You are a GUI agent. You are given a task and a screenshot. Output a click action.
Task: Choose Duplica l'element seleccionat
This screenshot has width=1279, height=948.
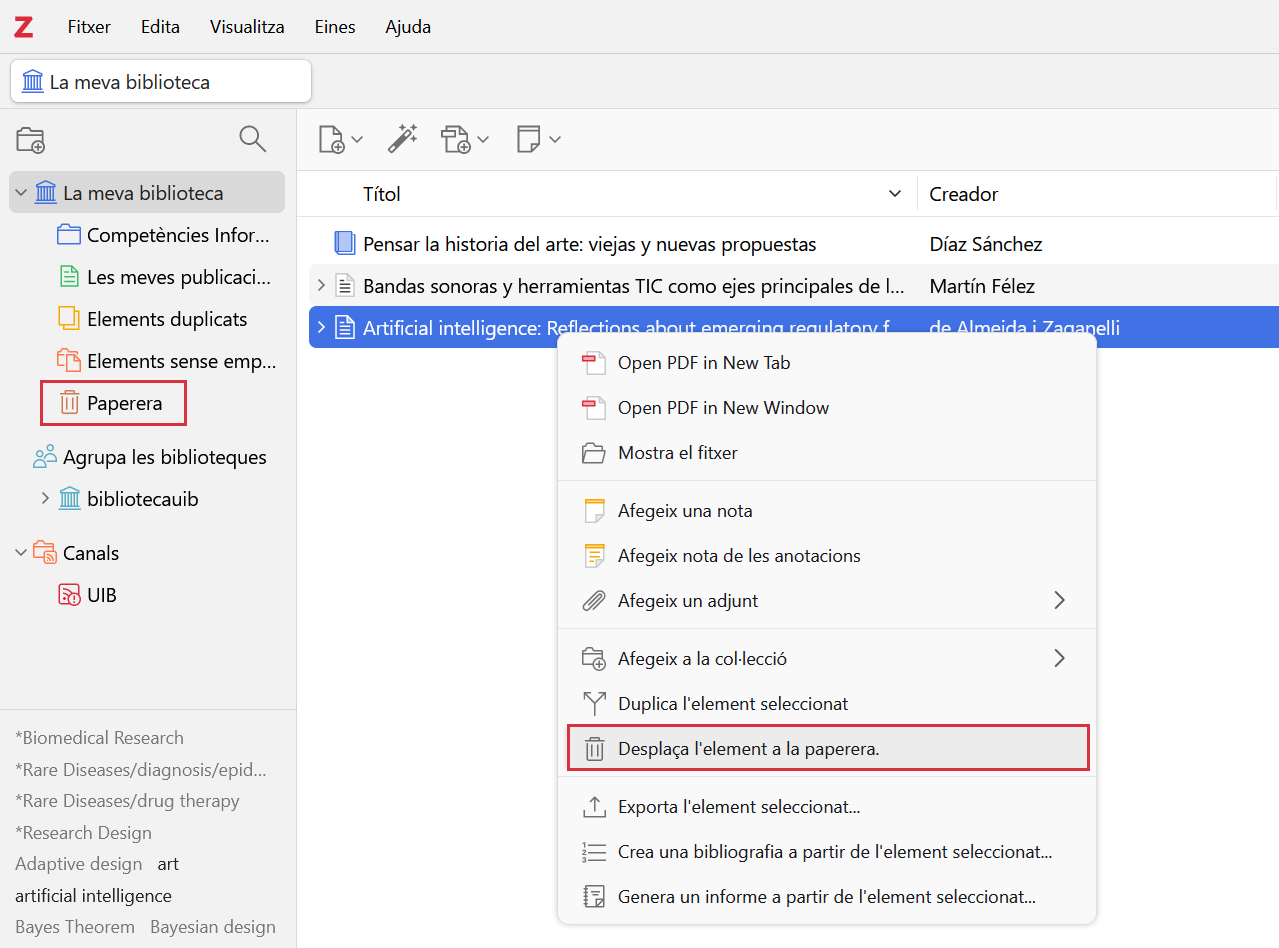tap(826, 703)
